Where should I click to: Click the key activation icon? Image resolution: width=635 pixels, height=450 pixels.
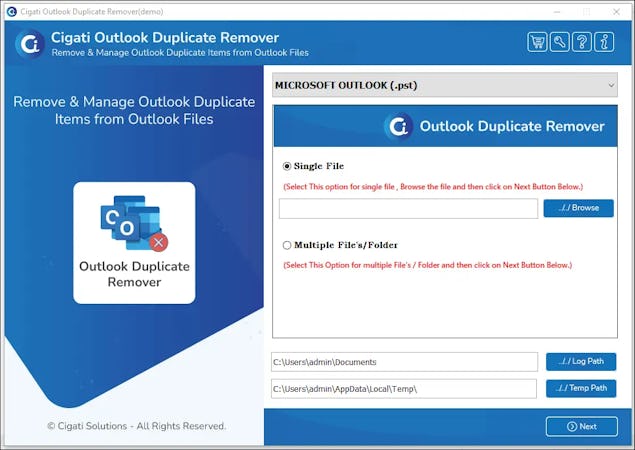559,42
